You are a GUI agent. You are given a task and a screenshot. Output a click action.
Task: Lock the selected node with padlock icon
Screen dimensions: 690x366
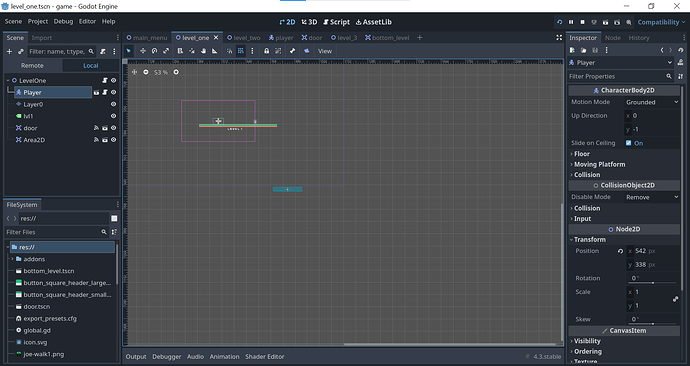pyautogui.click(x=266, y=51)
